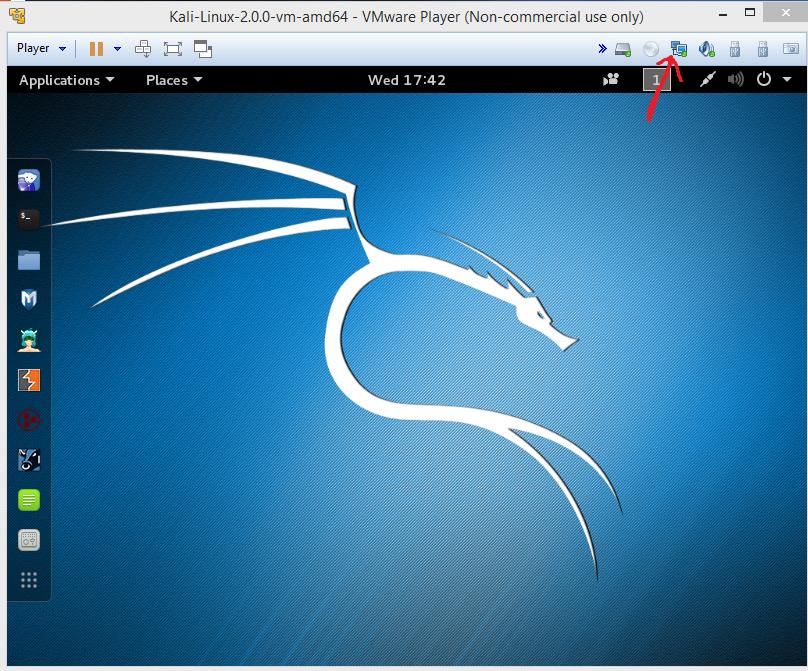Open the Places menu on the top panel
The width and height of the screenshot is (808, 671).
[x=167, y=80]
